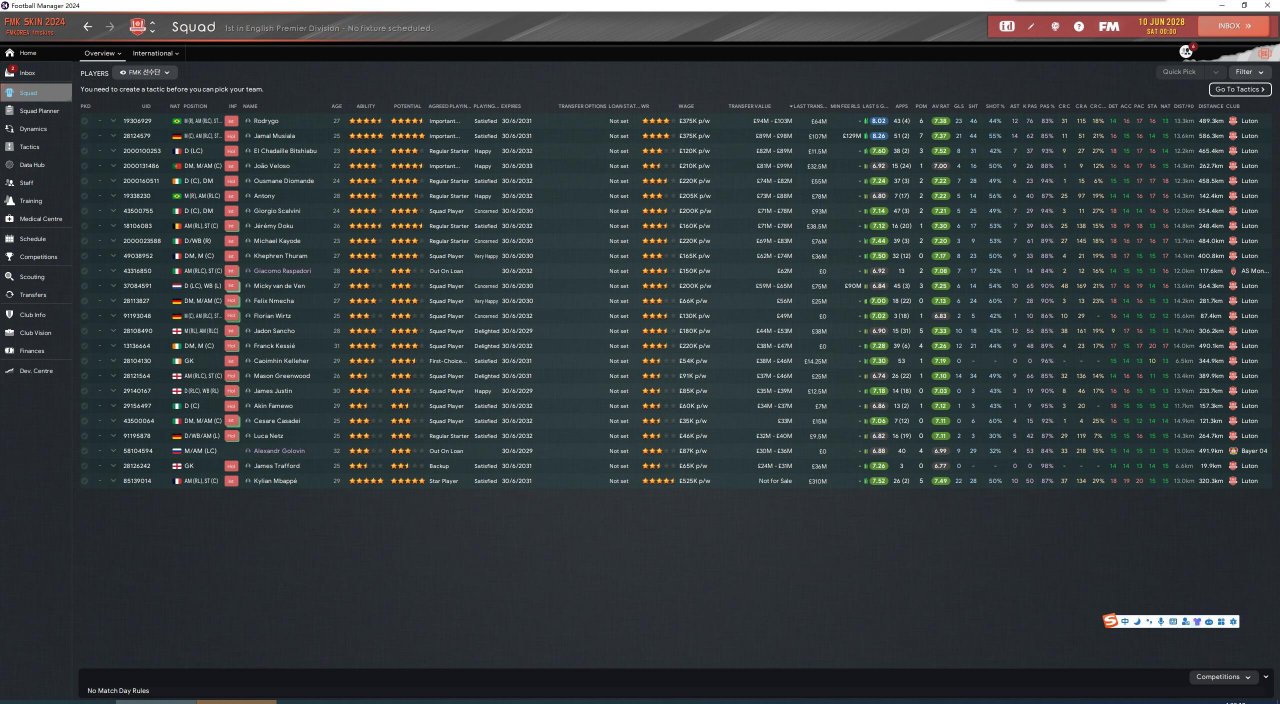
Task: Open the FM menu logo
Action: tap(1108, 26)
